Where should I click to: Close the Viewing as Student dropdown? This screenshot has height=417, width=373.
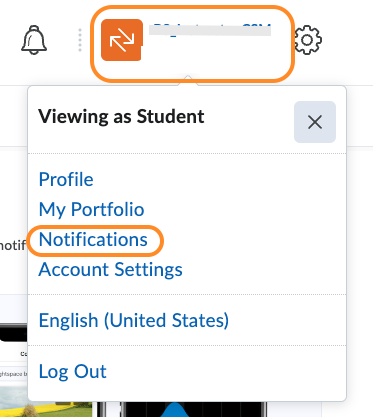(315, 122)
